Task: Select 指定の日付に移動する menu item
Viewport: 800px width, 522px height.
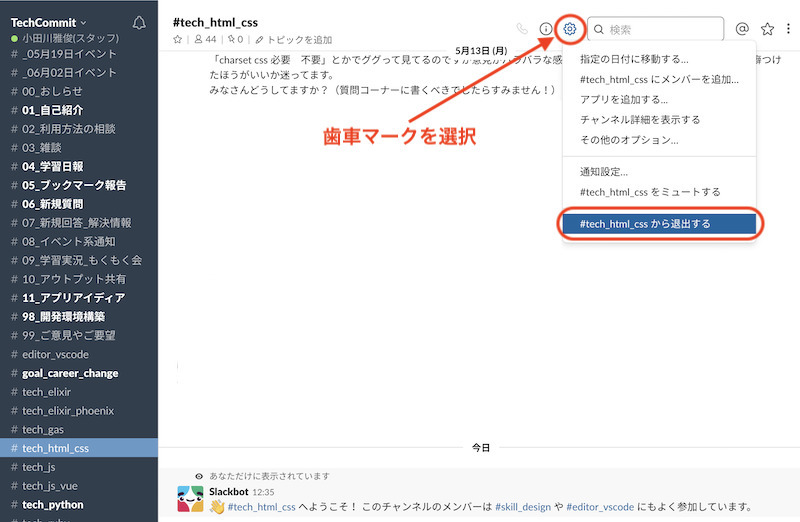Action: (659, 59)
